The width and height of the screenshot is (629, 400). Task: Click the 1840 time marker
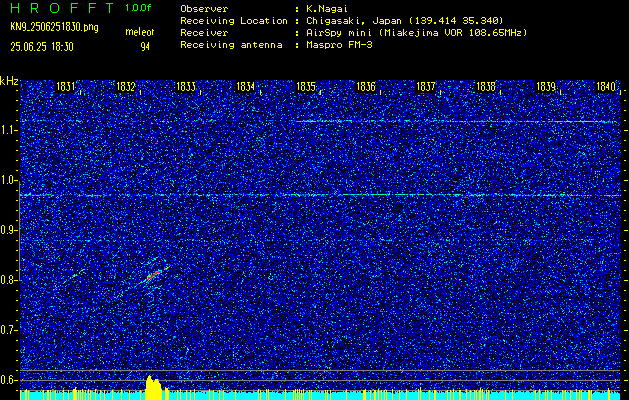coord(606,86)
